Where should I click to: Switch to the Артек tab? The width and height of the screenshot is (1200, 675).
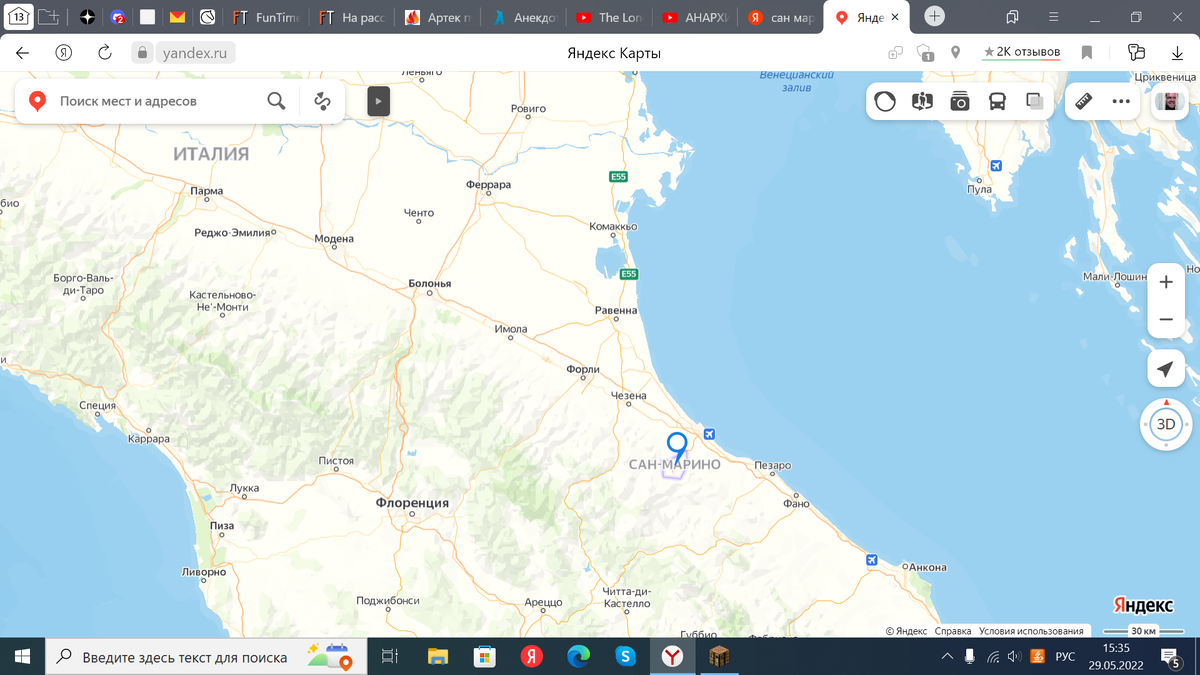(438, 17)
